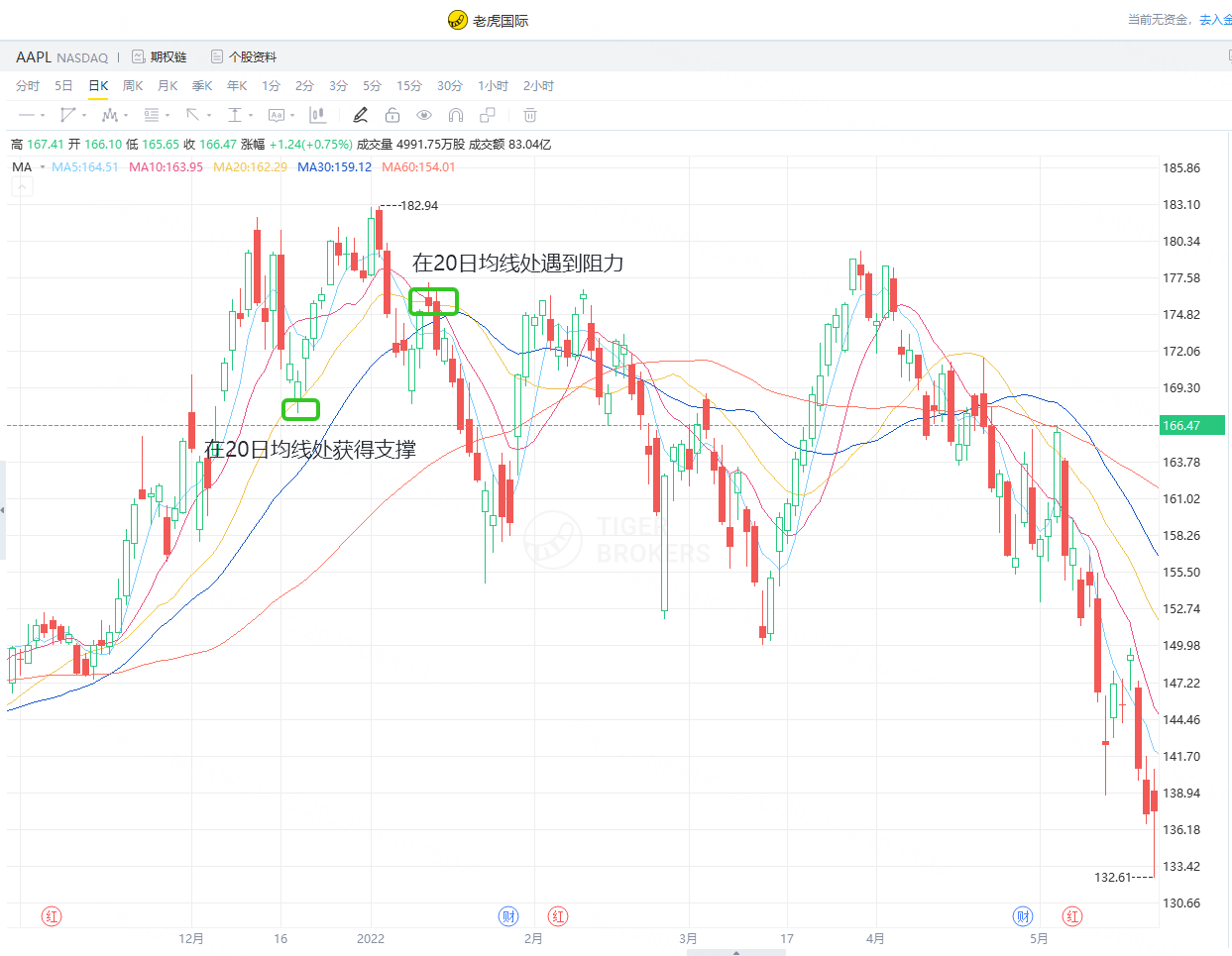Activate the pencil continuous drawing tool

361,115
